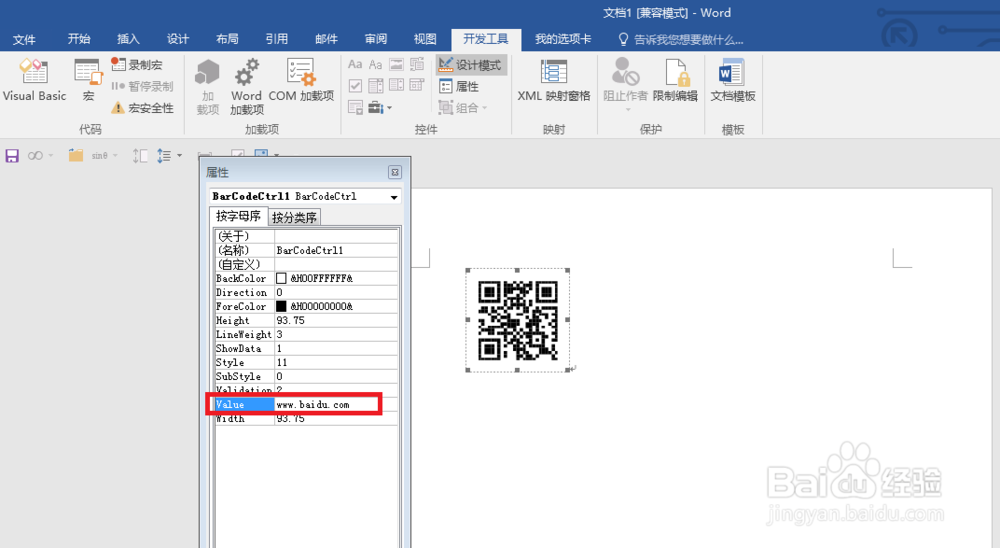The width and height of the screenshot is (1000, 548).
Task: Insert a Building Block Gallery control
Action: [416, 64]
